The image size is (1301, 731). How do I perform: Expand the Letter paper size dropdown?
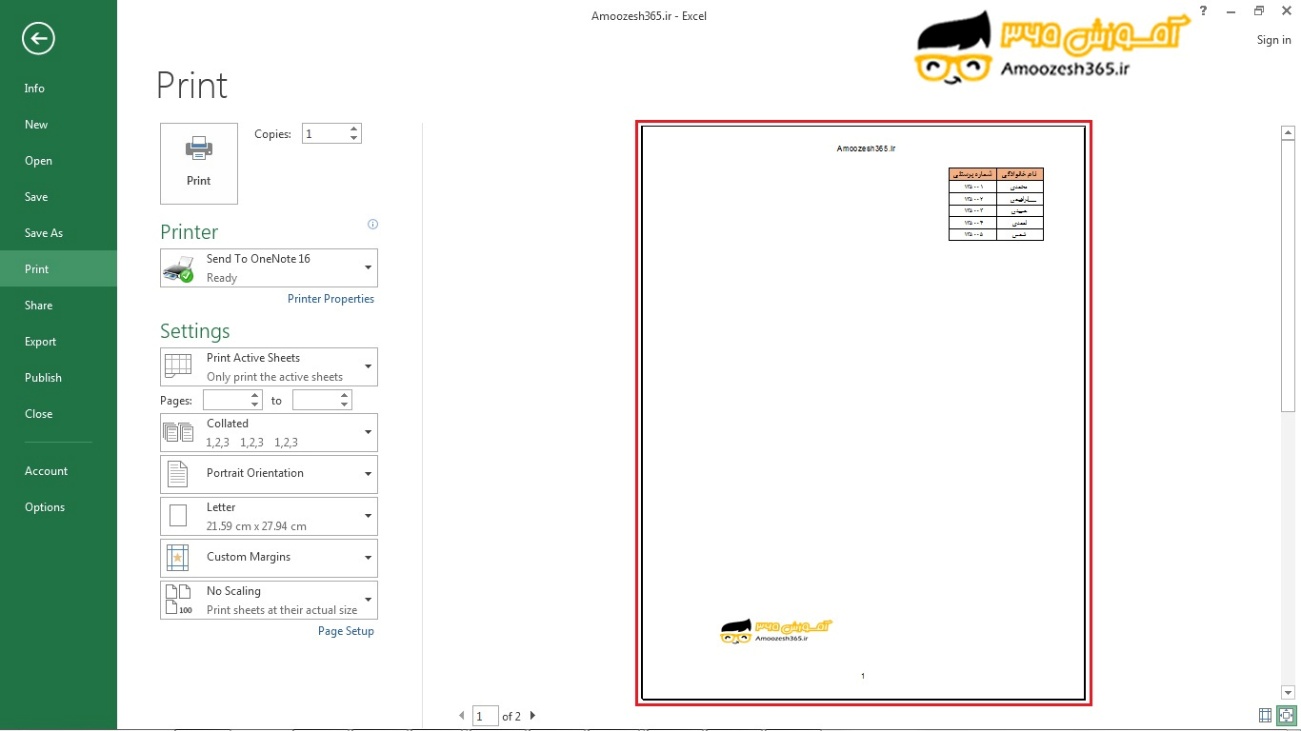pyautogui.click(x=269, y=516)
